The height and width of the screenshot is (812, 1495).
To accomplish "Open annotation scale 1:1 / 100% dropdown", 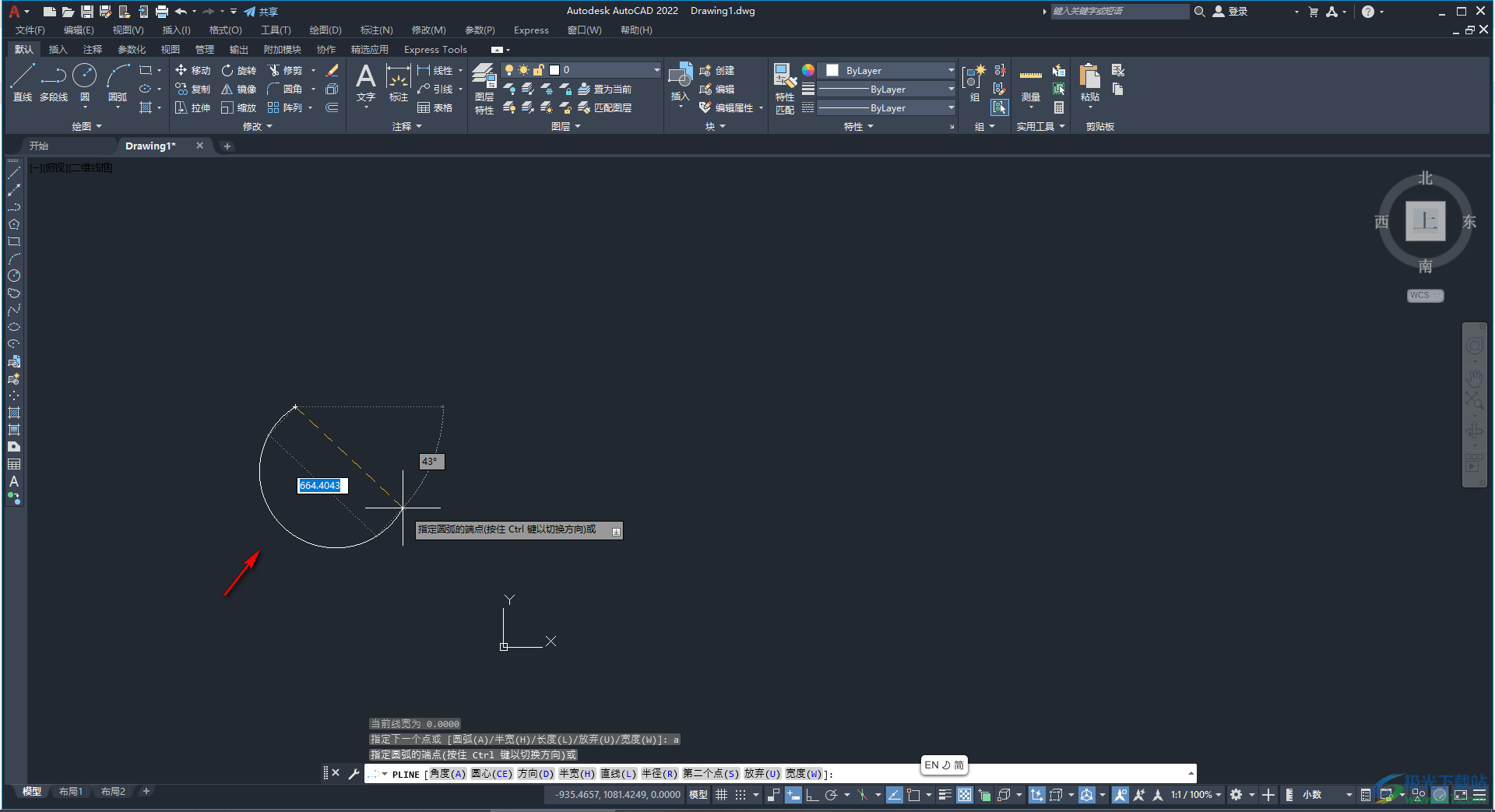I will (x=1196, y=795).
